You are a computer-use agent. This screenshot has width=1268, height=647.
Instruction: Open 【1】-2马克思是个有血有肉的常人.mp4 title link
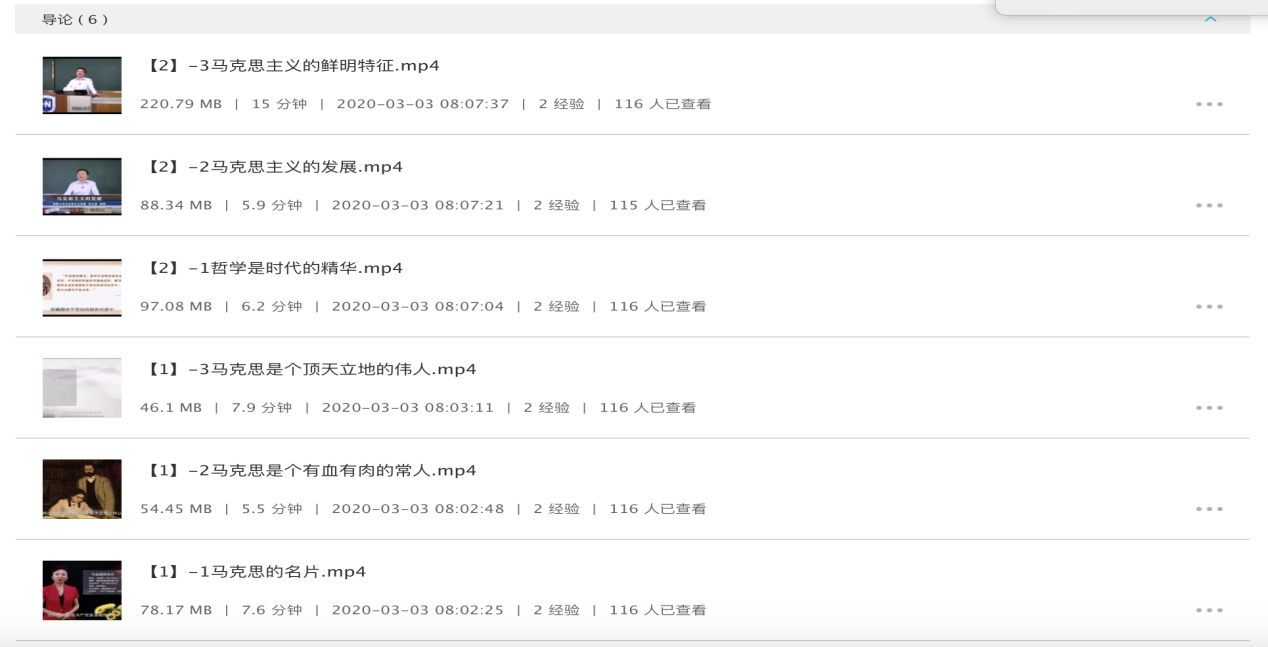pyautogui.click(x=311, y=470)
